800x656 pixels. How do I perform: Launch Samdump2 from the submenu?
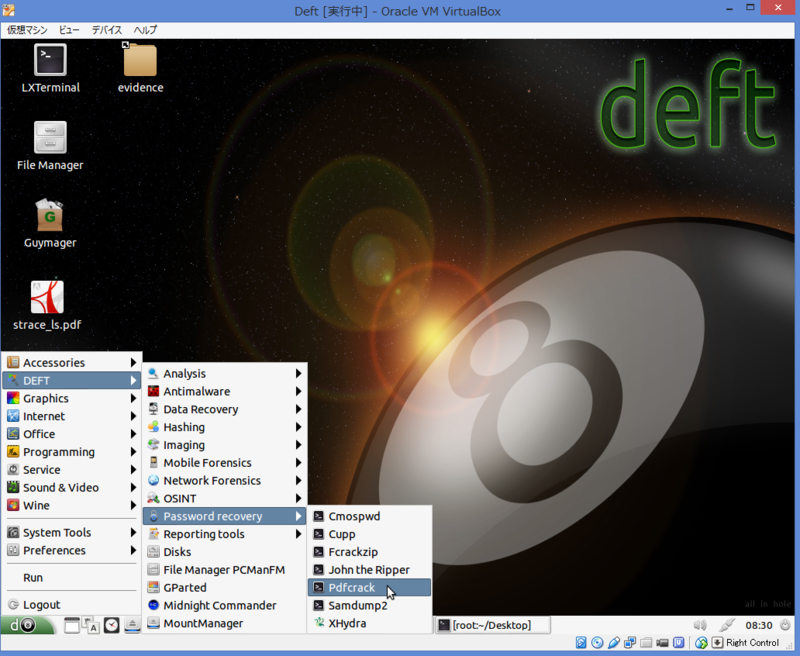(369, 605)
